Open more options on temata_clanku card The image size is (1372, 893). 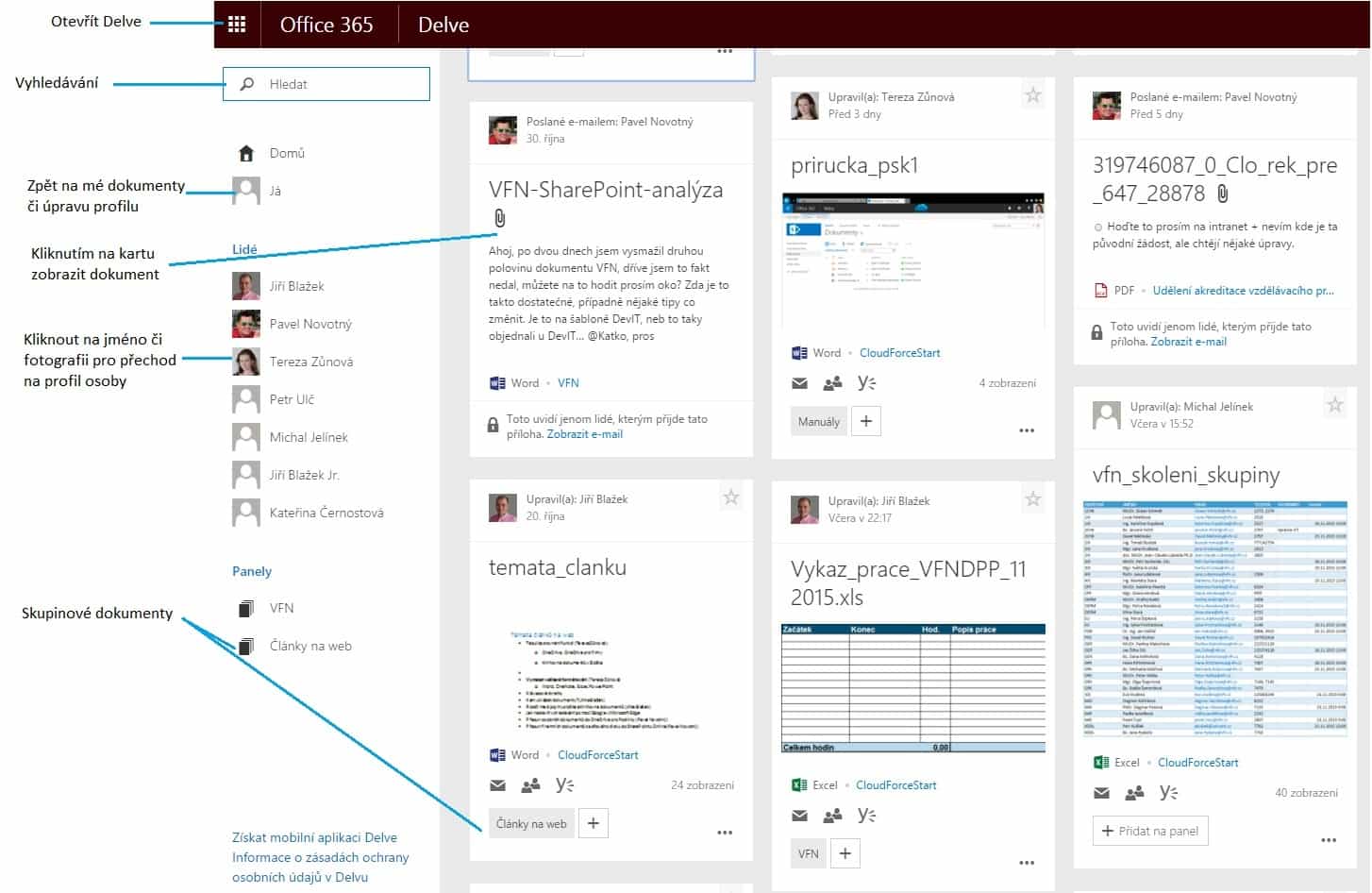click(725, 833)
